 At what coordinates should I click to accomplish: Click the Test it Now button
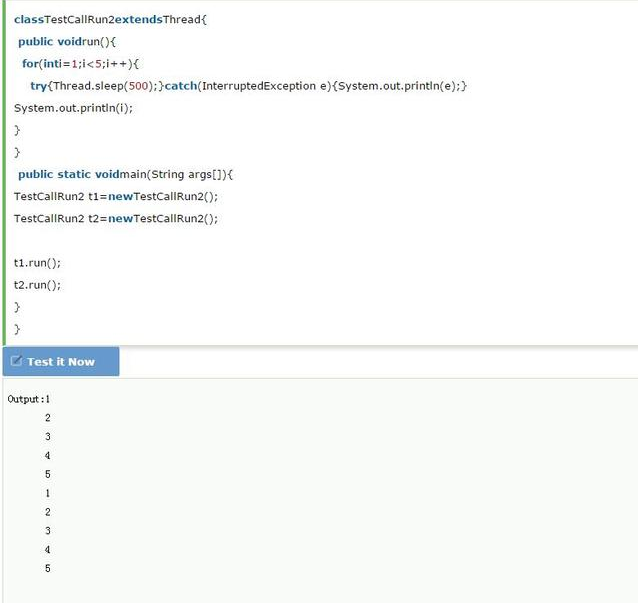pos(61,362)
